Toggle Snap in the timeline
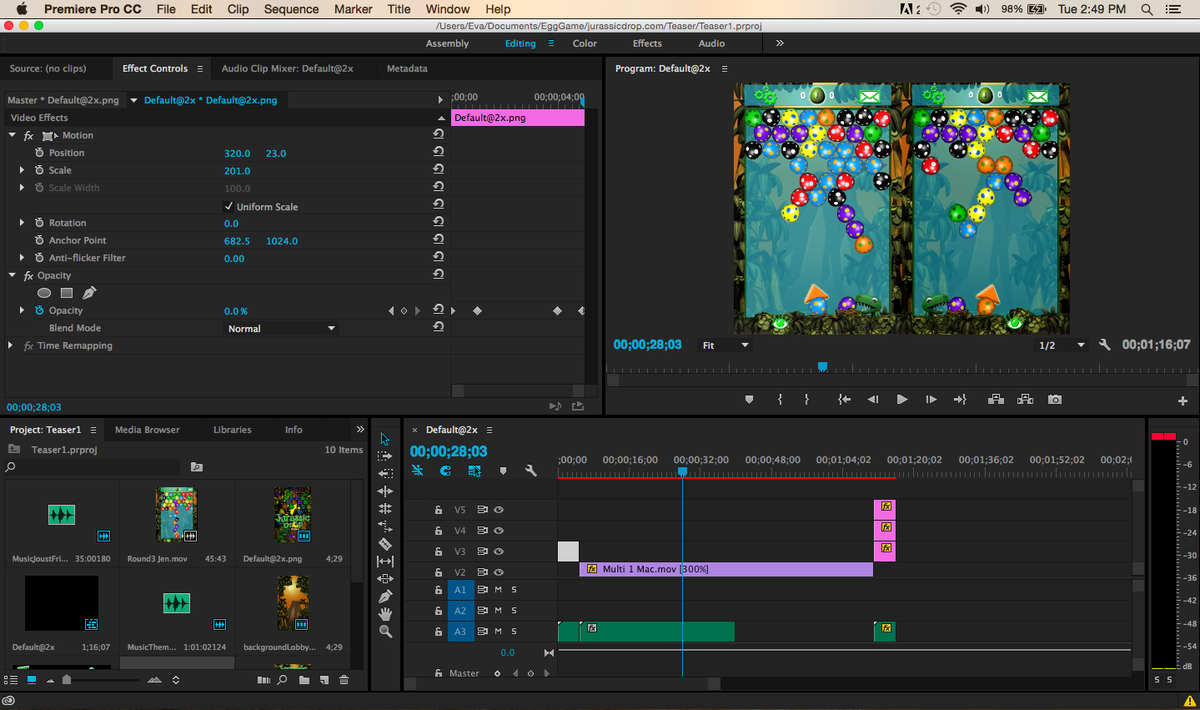The image size is (1200, 710). [446, 471]
